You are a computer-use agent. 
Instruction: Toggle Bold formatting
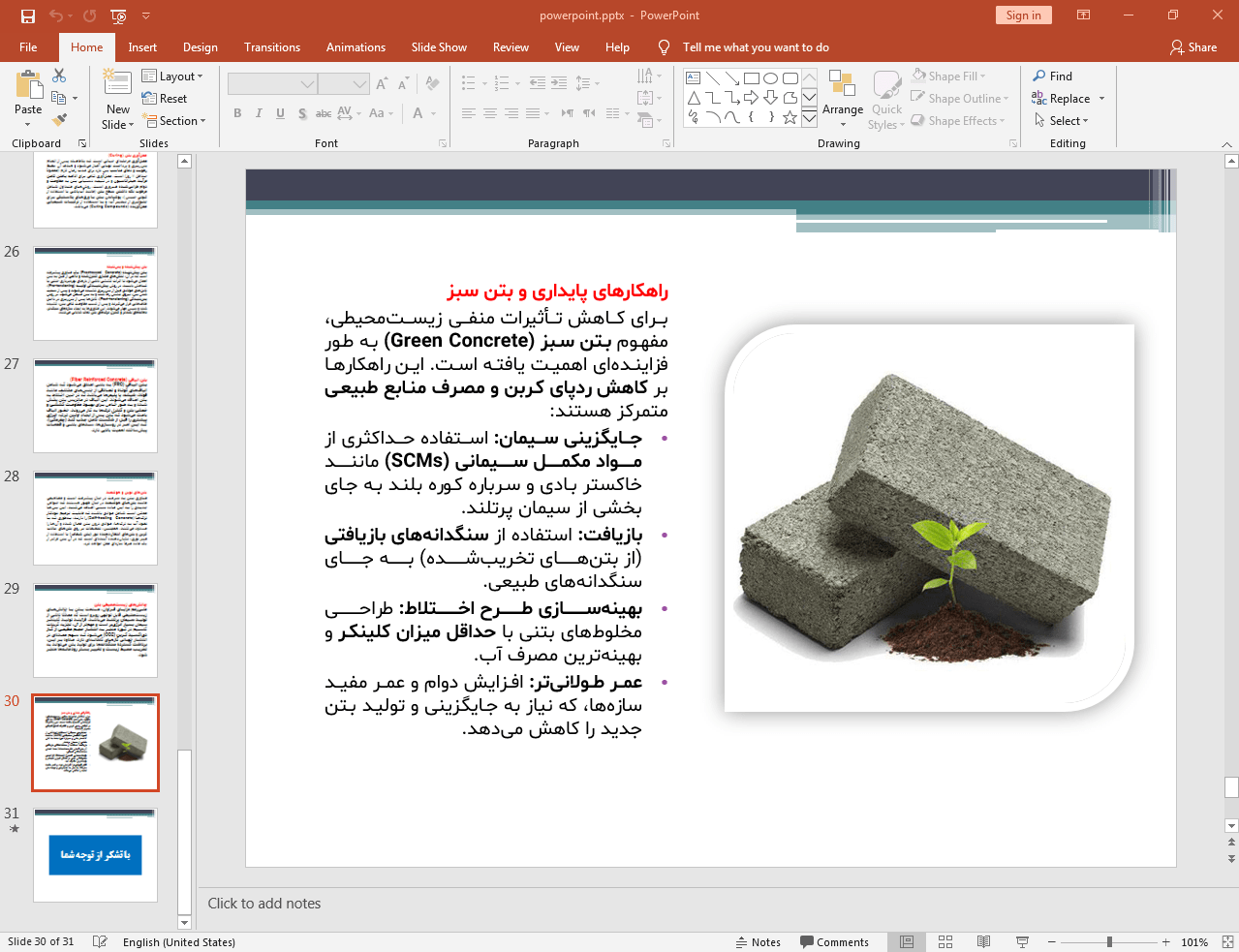(237, 113)
